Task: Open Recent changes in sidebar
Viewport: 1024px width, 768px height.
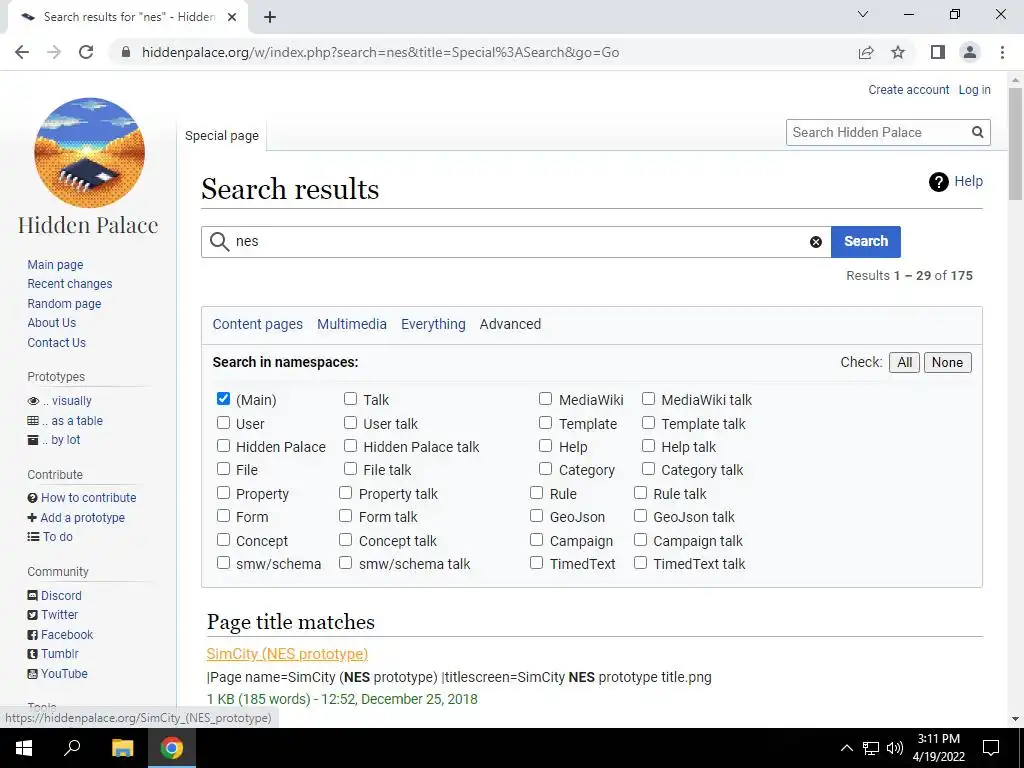Action: 70,284
